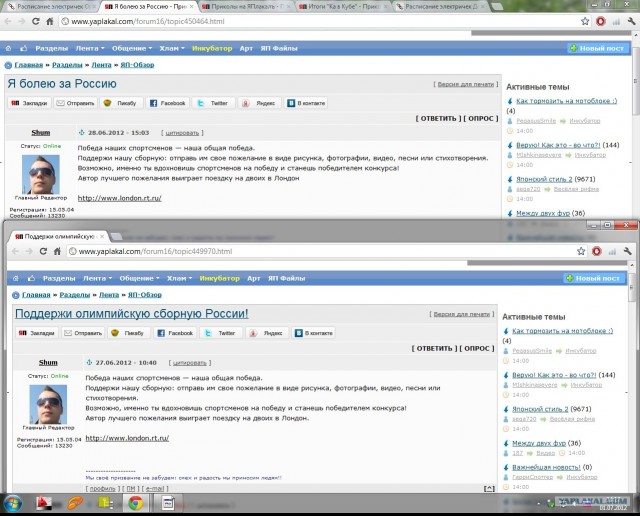The width and height of the screenshot is (640, 516).
Task: Star the page in front window address bar
Action: click(x=581, y=251)
